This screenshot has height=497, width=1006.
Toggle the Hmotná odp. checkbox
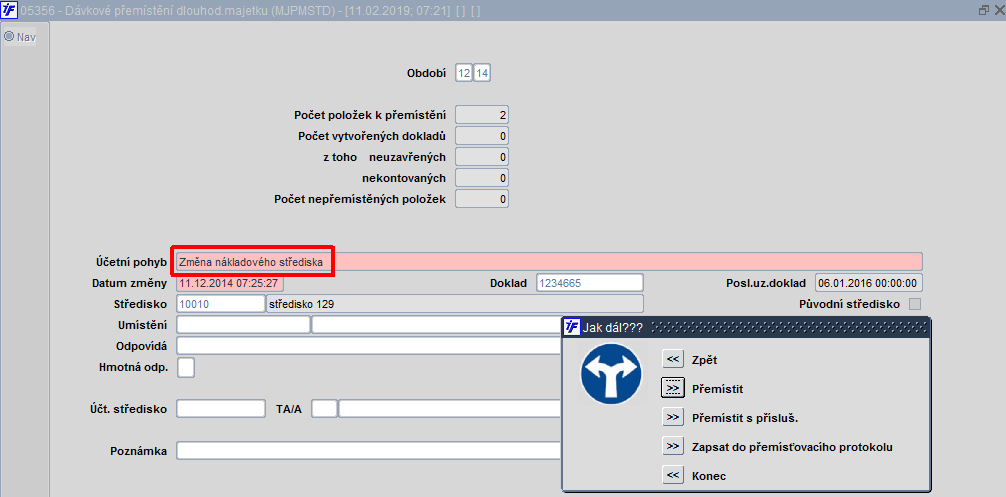[x=185, y=367]
